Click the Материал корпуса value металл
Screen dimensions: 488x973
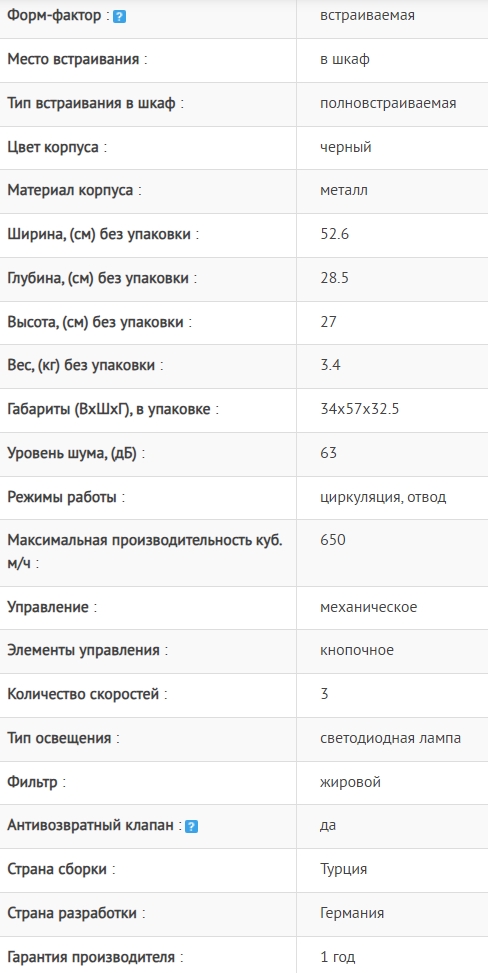pos(344,190)
